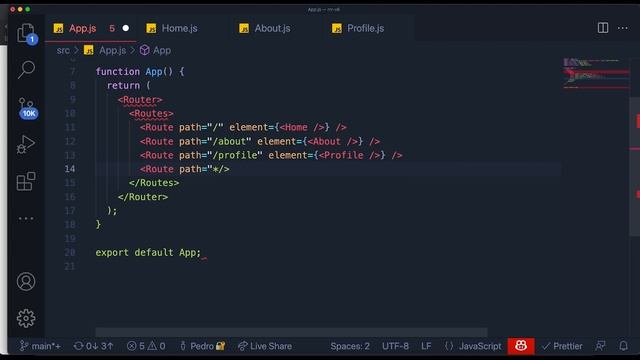Open Problems panel via 5 errors indicator

point(146,346)
